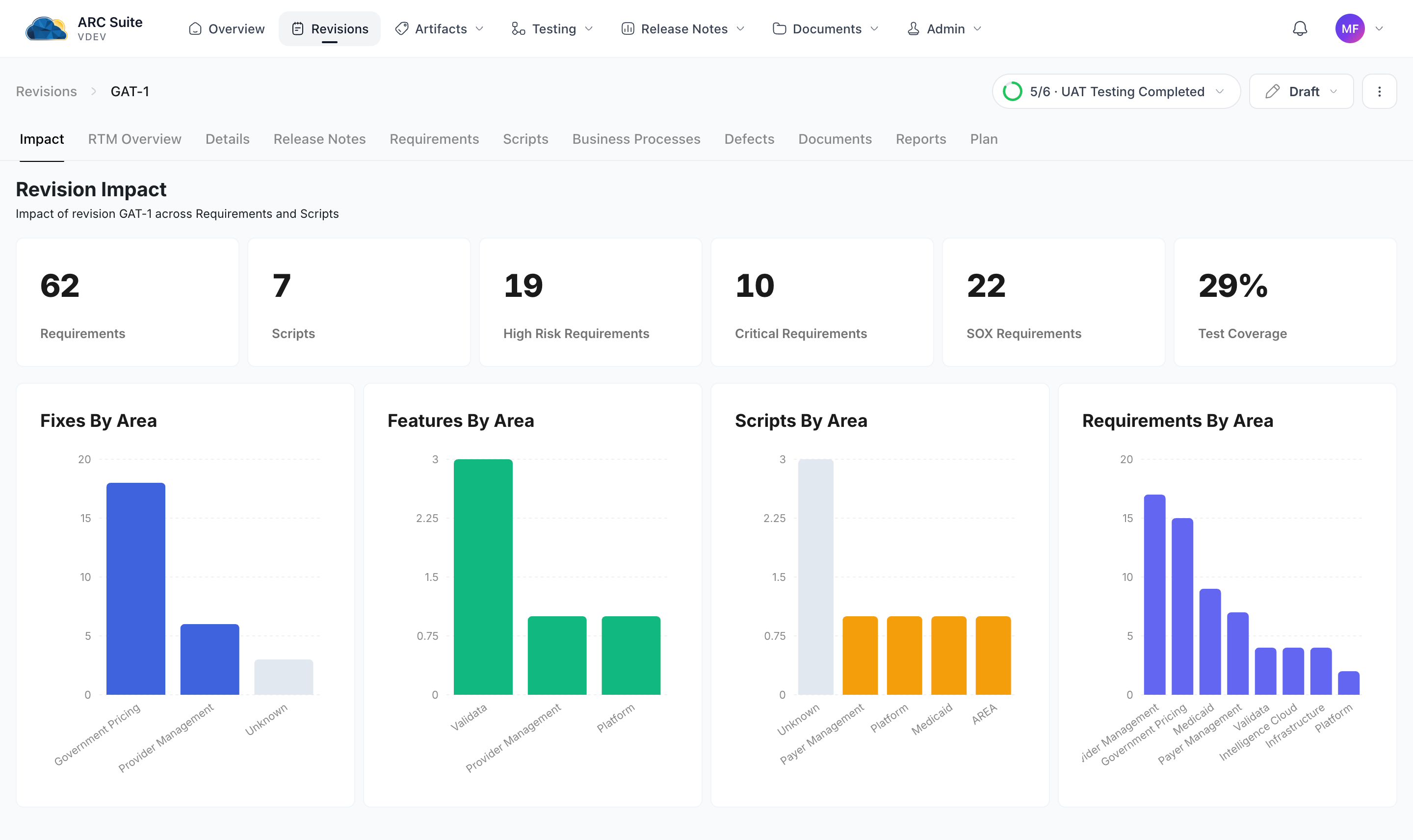
Task: Click the MF user avatar
Action: click(1350, 28)
